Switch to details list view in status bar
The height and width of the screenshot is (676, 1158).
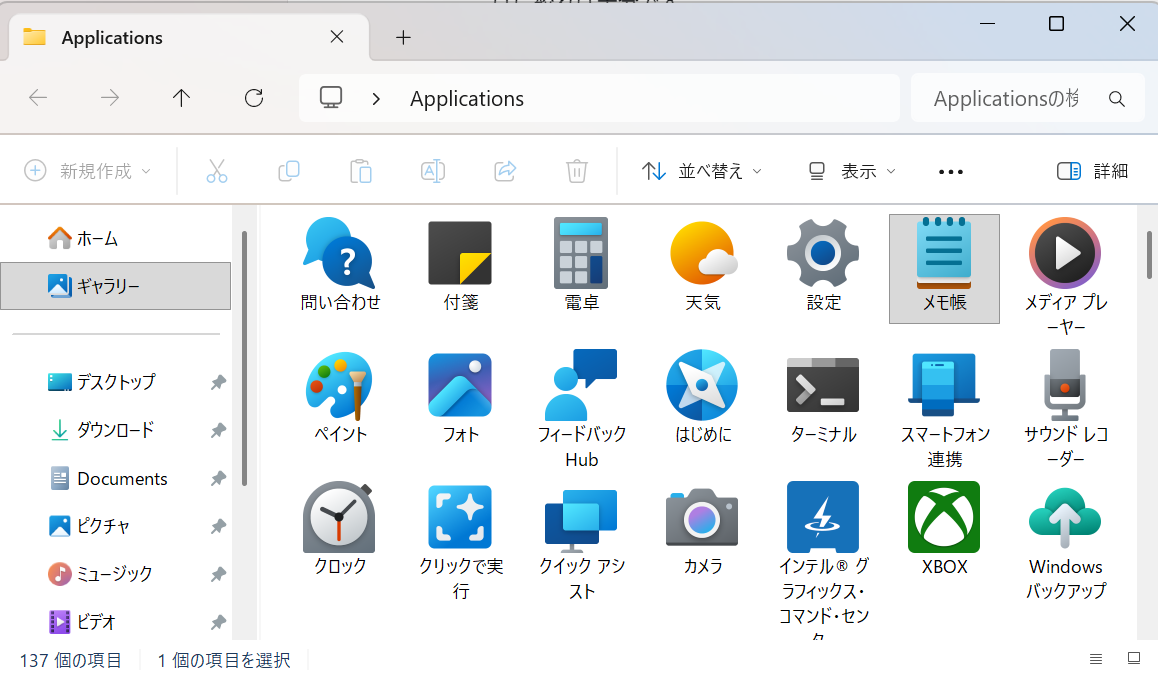click(1096, 658)
